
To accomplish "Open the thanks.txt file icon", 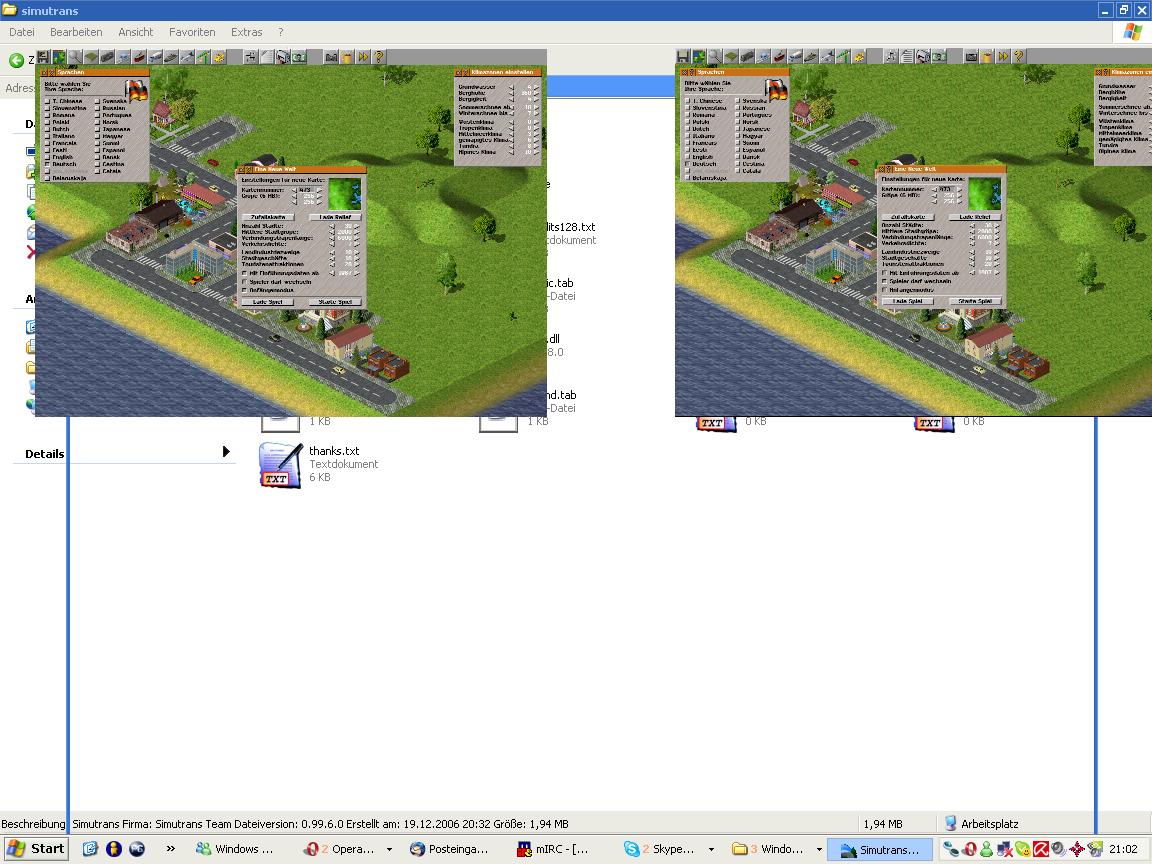I will [x=279, y=465].
